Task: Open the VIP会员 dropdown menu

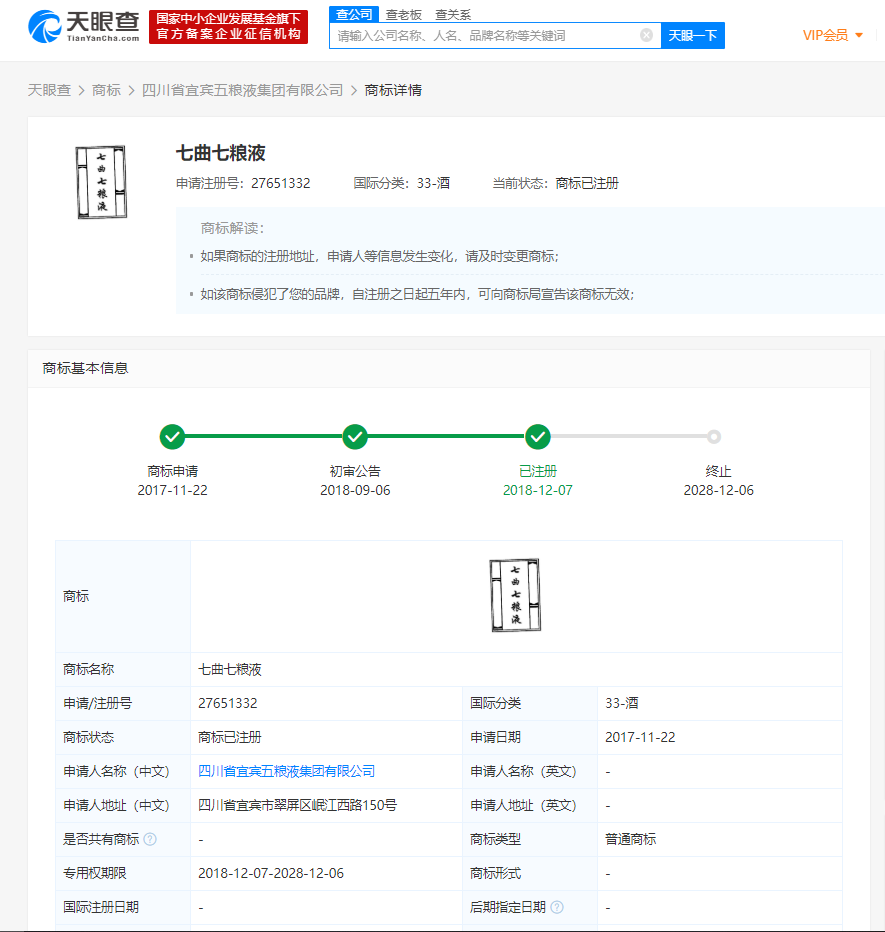Action: [x=832, y=35]
